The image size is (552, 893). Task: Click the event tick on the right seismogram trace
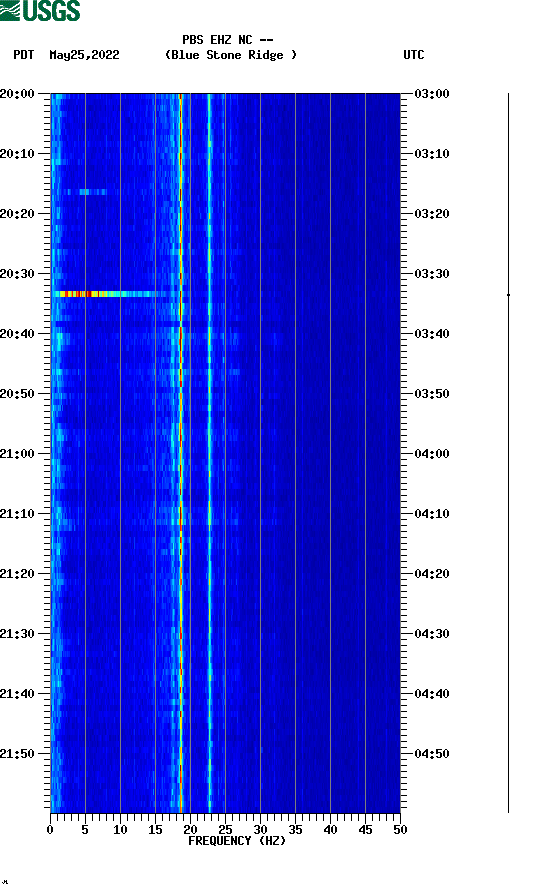pos(508,295)
